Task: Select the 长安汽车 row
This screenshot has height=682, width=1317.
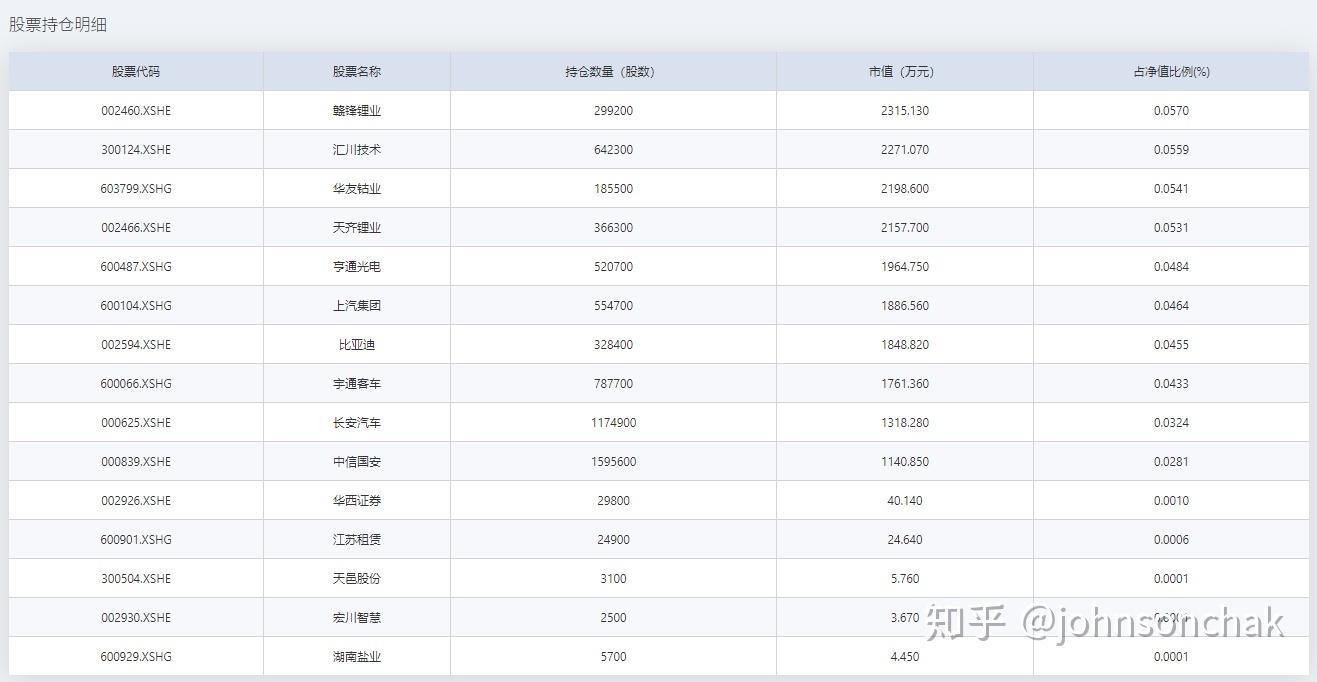Action: pos(356,422)
